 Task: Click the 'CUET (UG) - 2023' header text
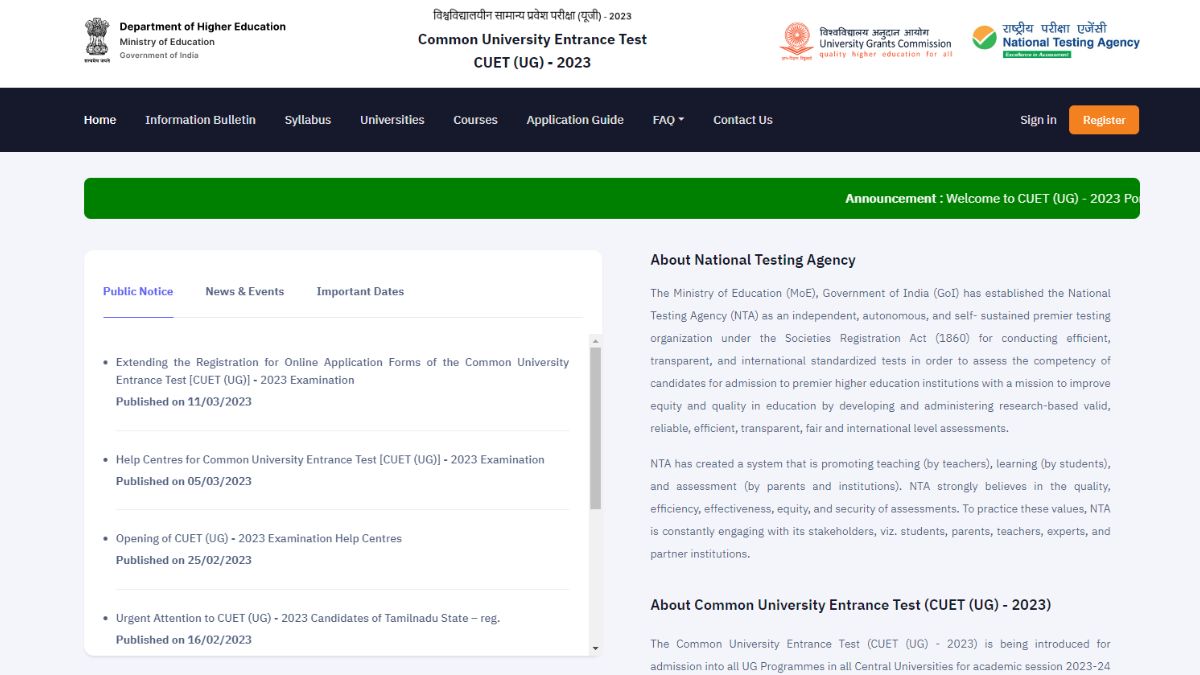(532, 63)
